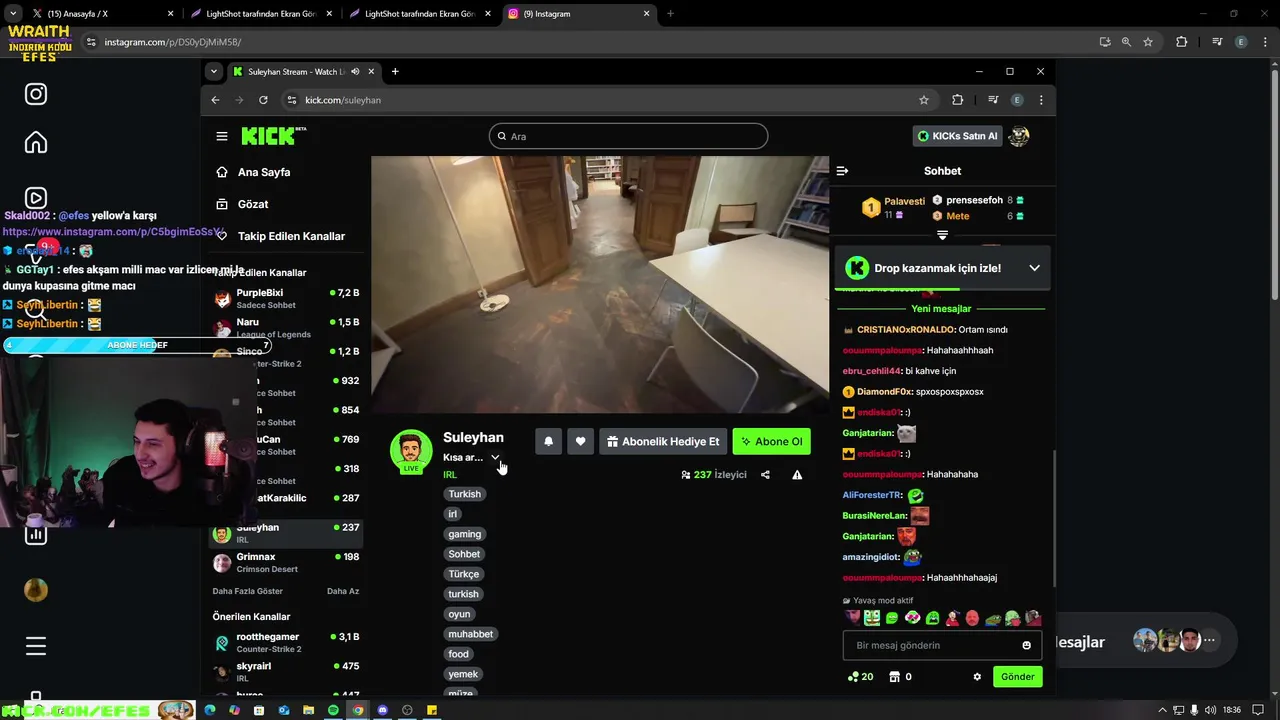Click the KICK logo
The height and width of the screenshot is (720, 1280).
pos(272,136)
